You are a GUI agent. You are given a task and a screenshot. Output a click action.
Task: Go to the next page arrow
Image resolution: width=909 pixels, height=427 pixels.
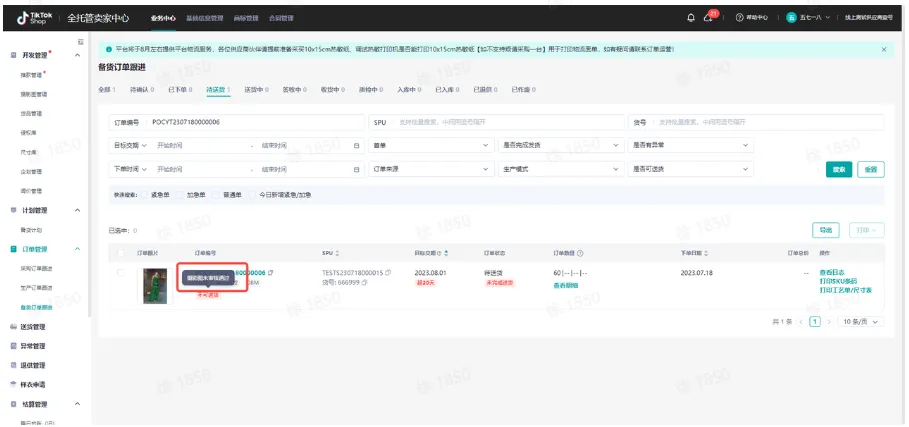[829, 322]
